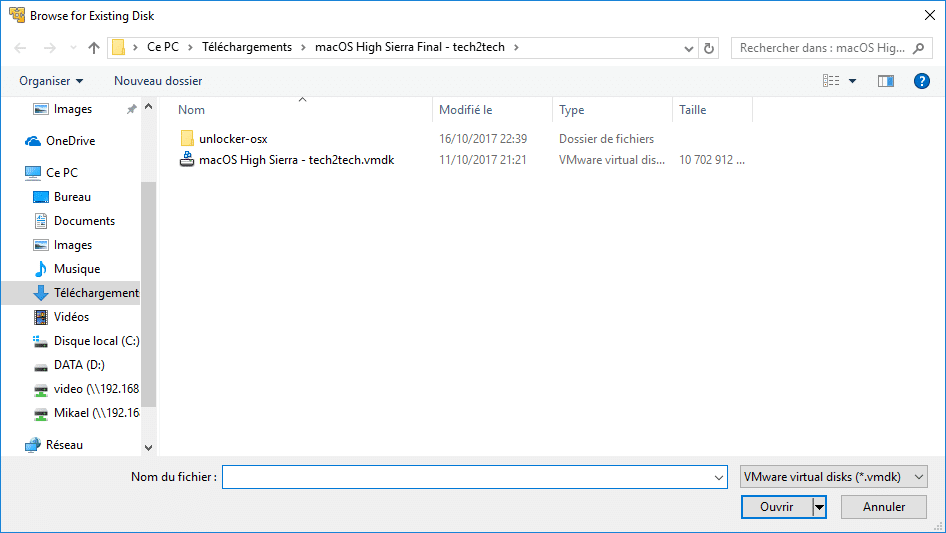This screenshot has width=946, height=533.
Task: Open the VMware virtual disks filter dropdown
Action: click(x=834, y=477)
